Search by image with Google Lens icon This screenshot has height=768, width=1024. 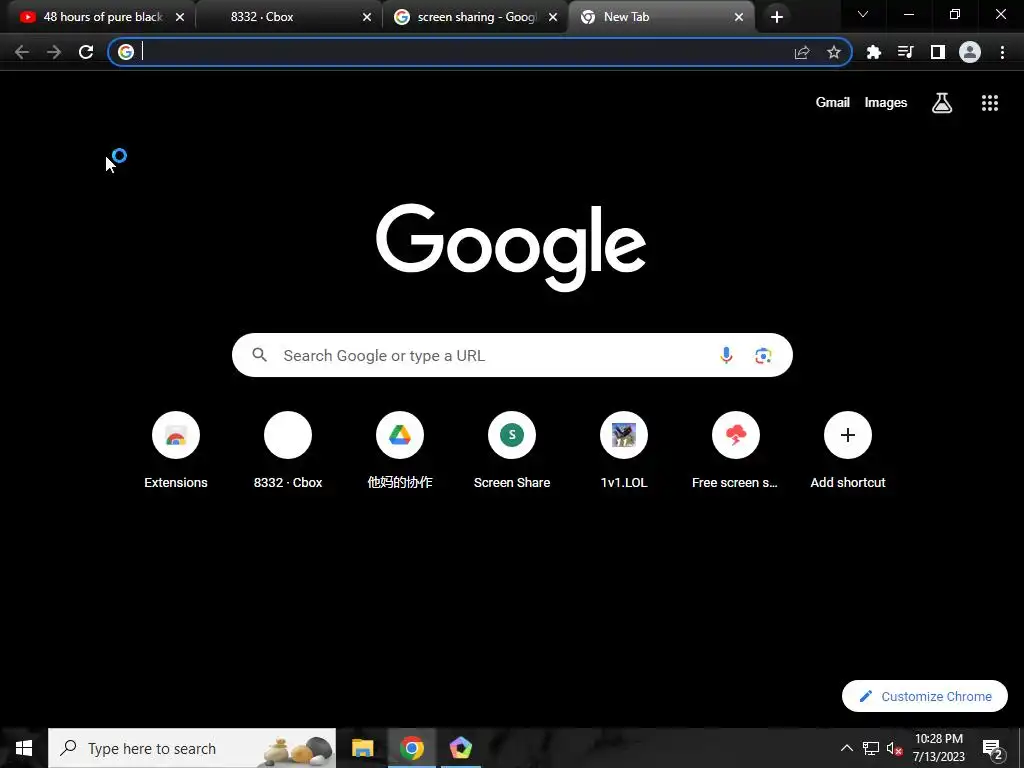763,355
